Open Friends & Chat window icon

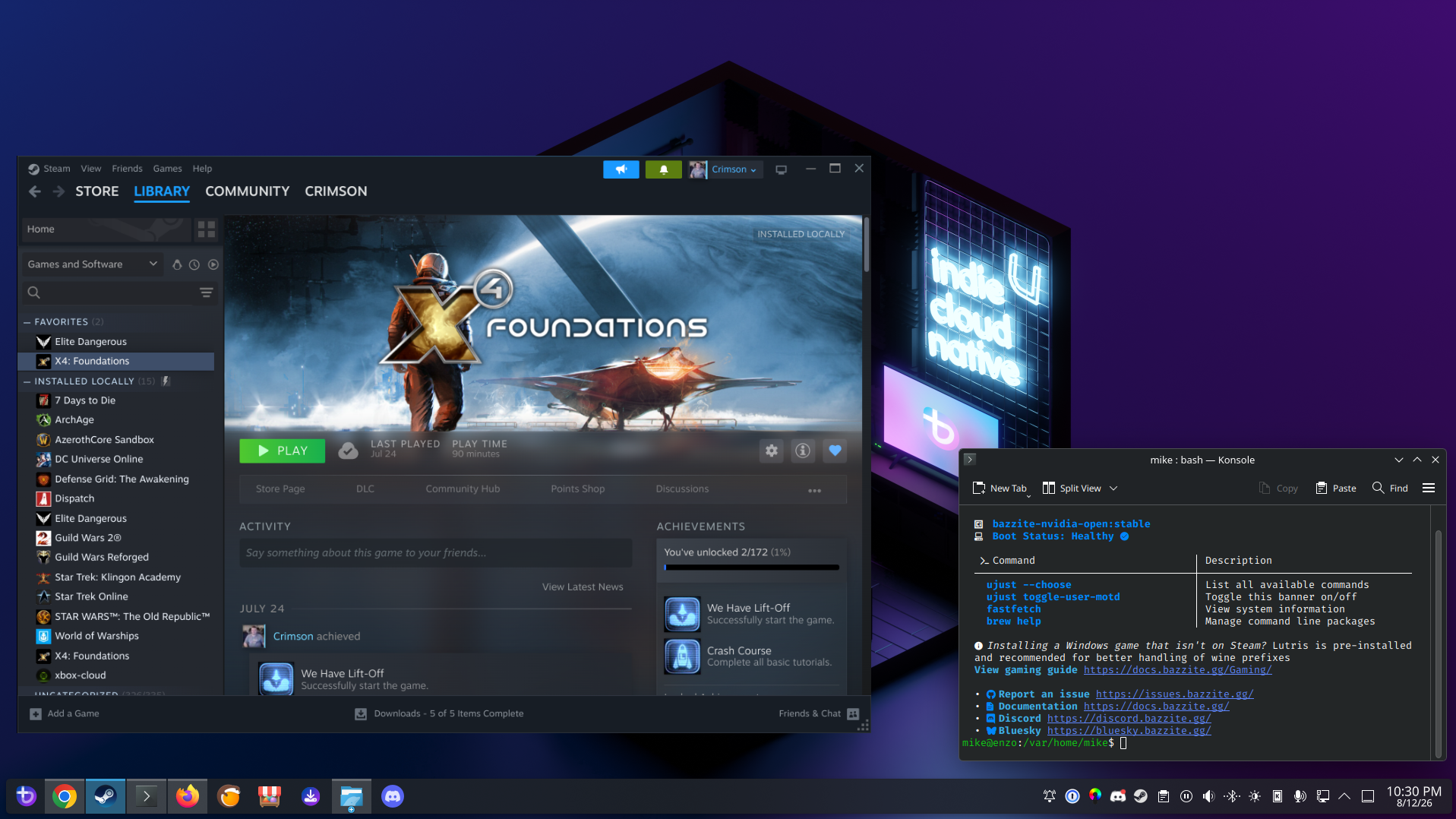pos(853,714)
